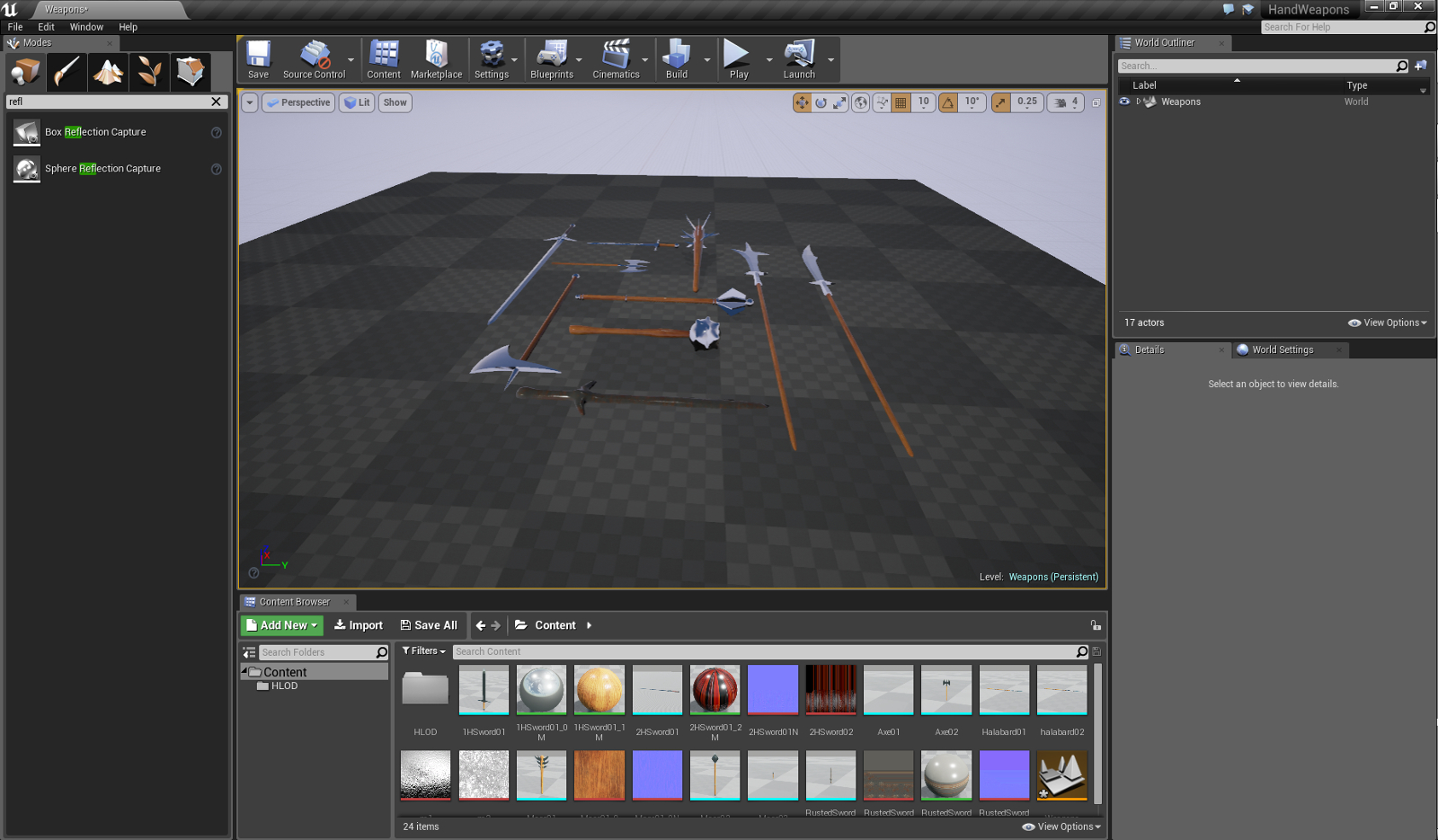Click the Add New button
The image size is (1438, 840).
282,625
